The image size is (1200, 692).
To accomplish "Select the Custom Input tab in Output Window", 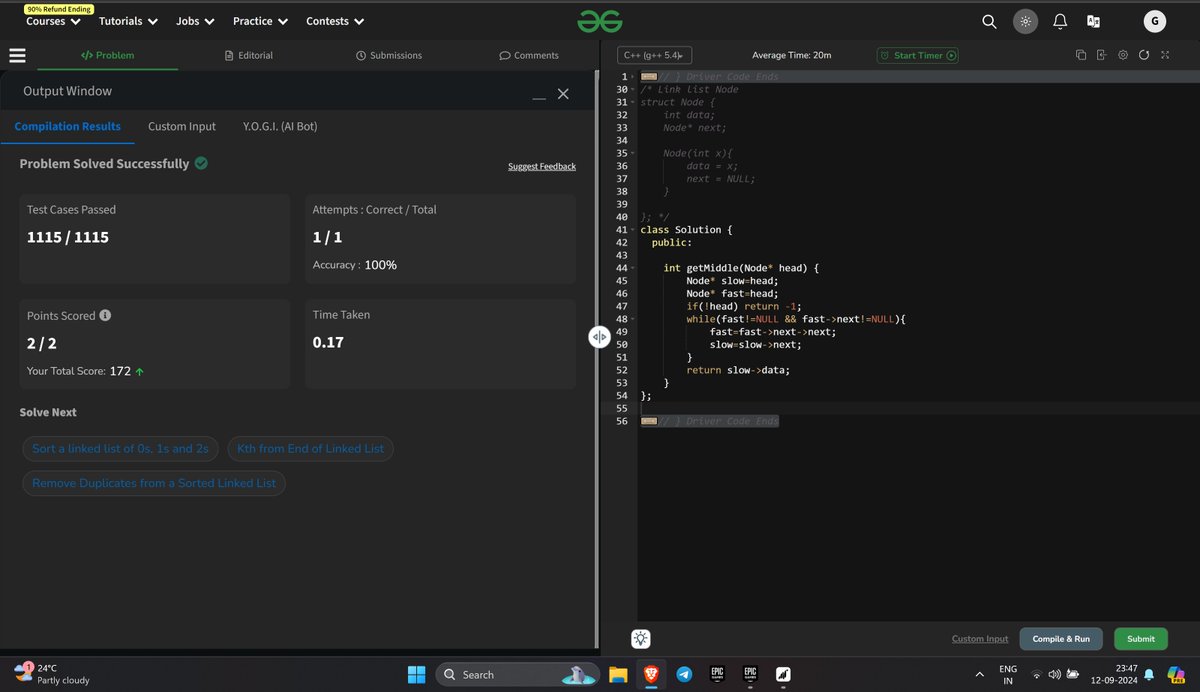I will pos(182,127).
